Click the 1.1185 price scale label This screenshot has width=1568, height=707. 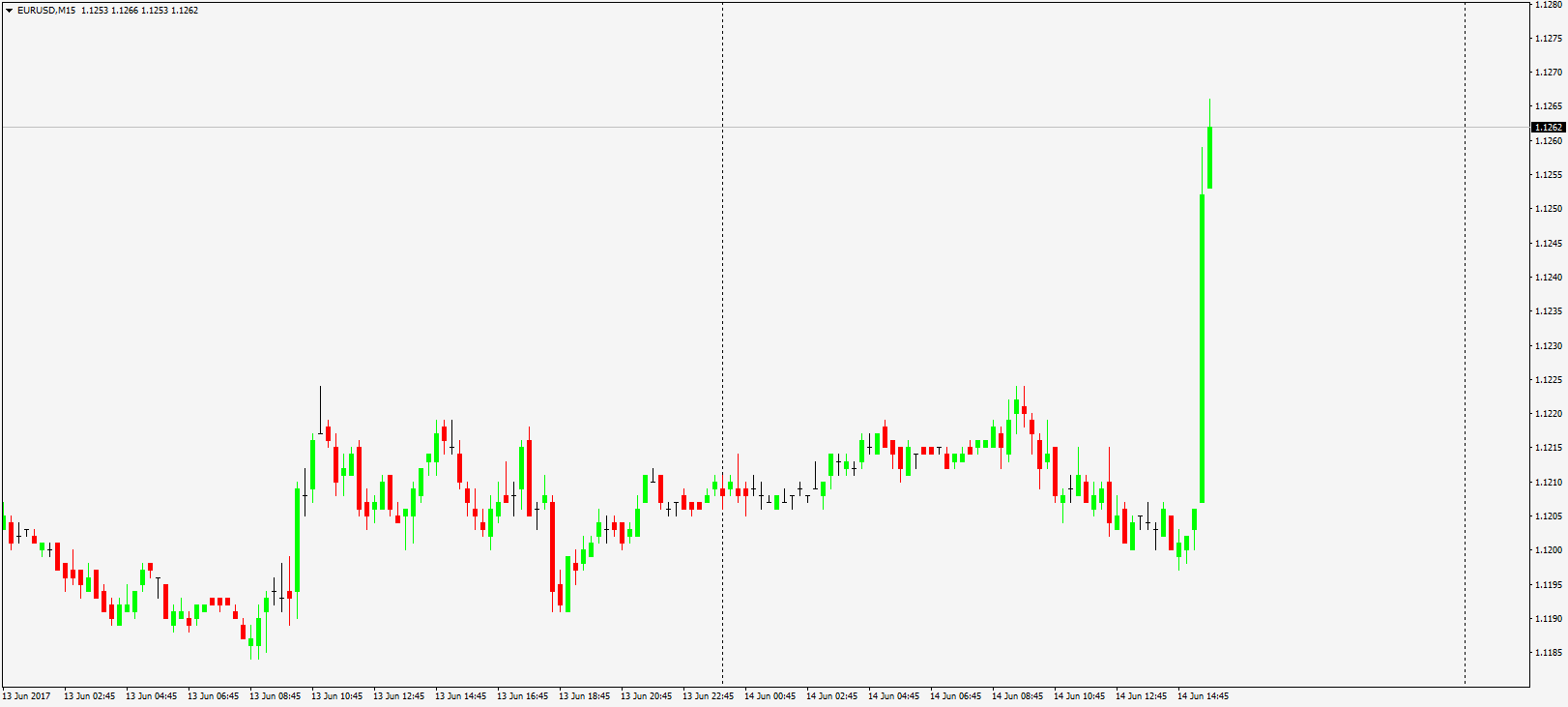point(1549,653)
